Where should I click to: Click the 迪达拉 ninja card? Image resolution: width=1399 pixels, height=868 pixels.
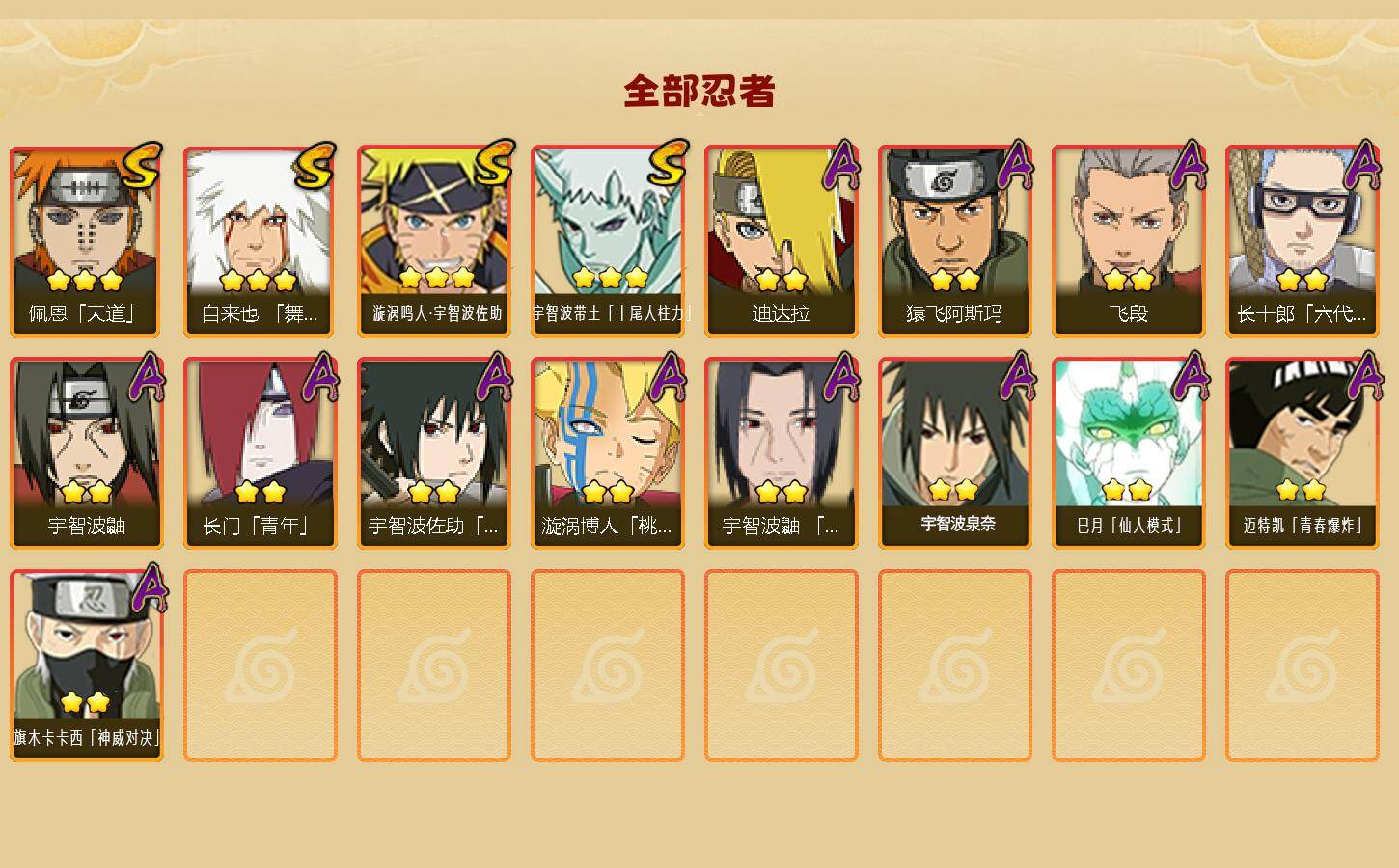[x=782, y=241]
